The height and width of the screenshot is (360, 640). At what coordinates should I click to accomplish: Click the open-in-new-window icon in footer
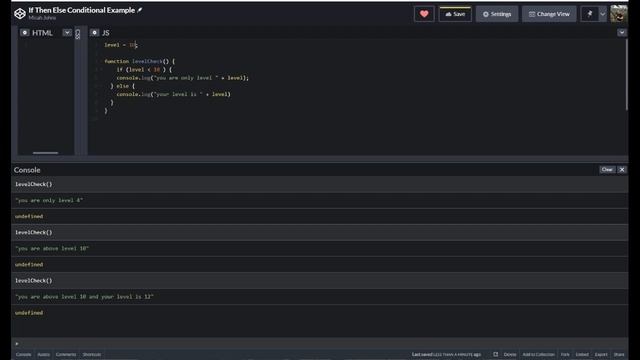coord(496,354)
